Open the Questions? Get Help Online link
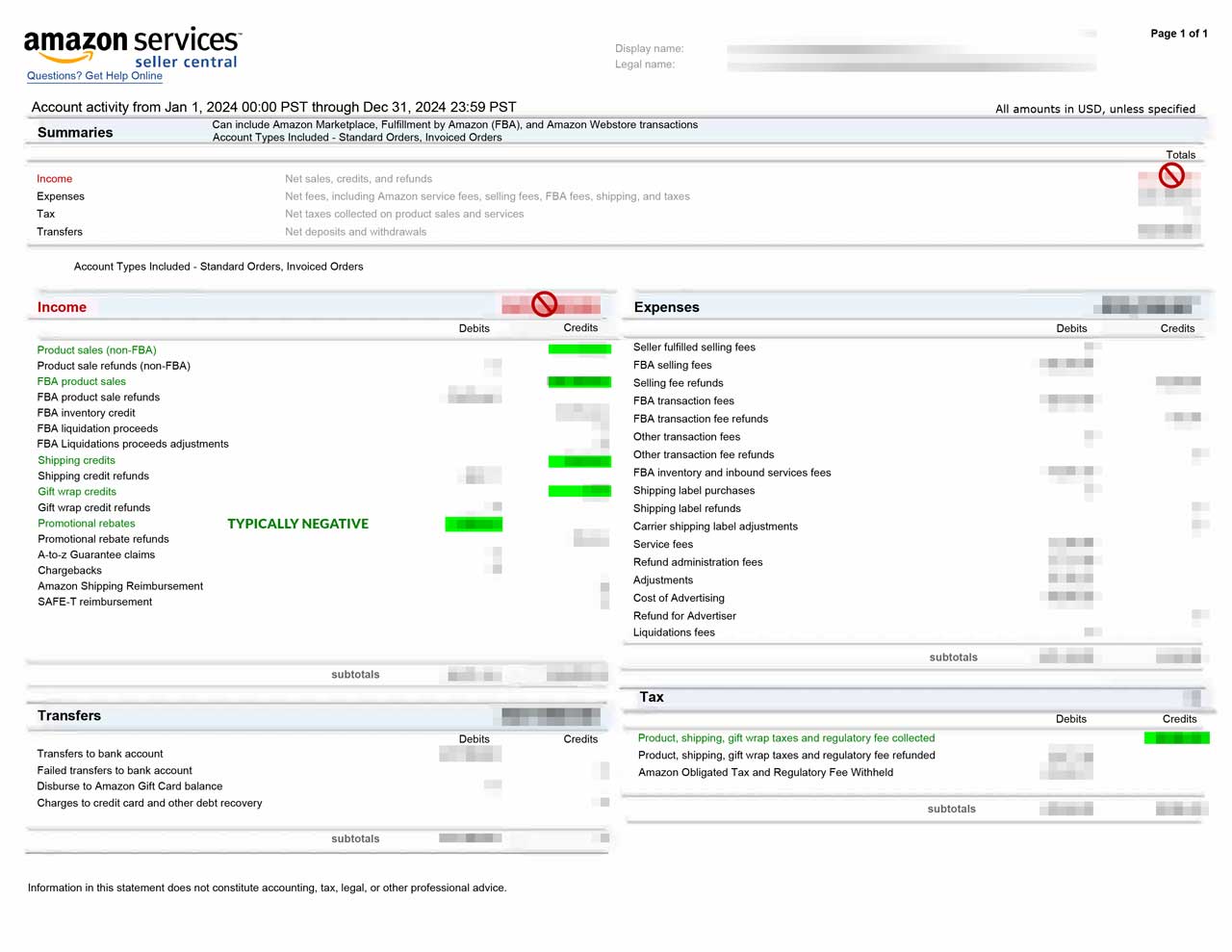This screenshot has height=952, width=1232. [94, 76]
